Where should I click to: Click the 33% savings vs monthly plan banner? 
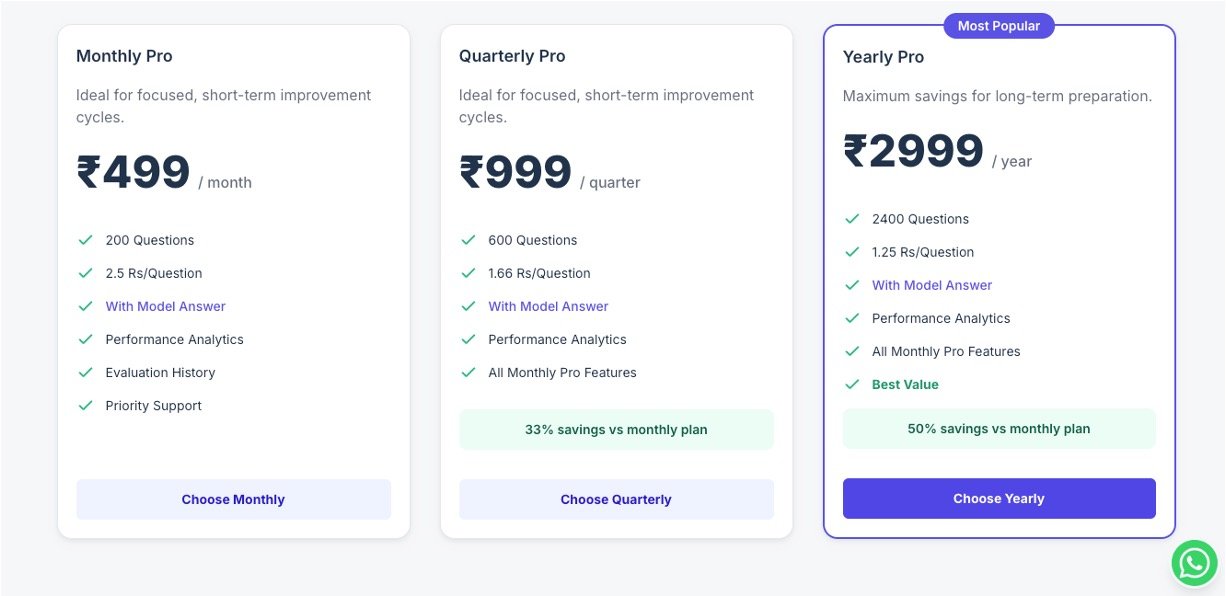point(616,430)
